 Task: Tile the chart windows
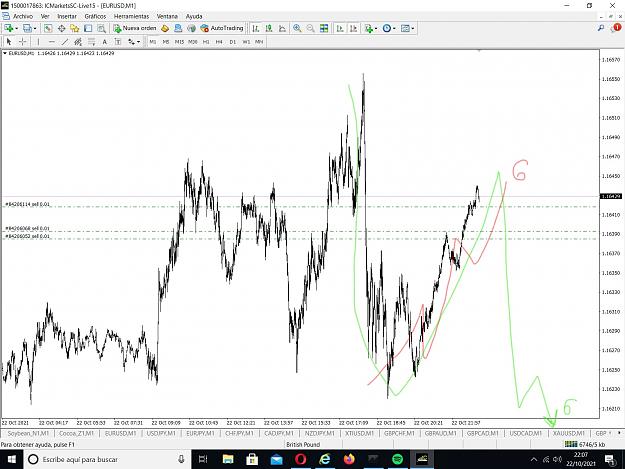click(324, 28)
